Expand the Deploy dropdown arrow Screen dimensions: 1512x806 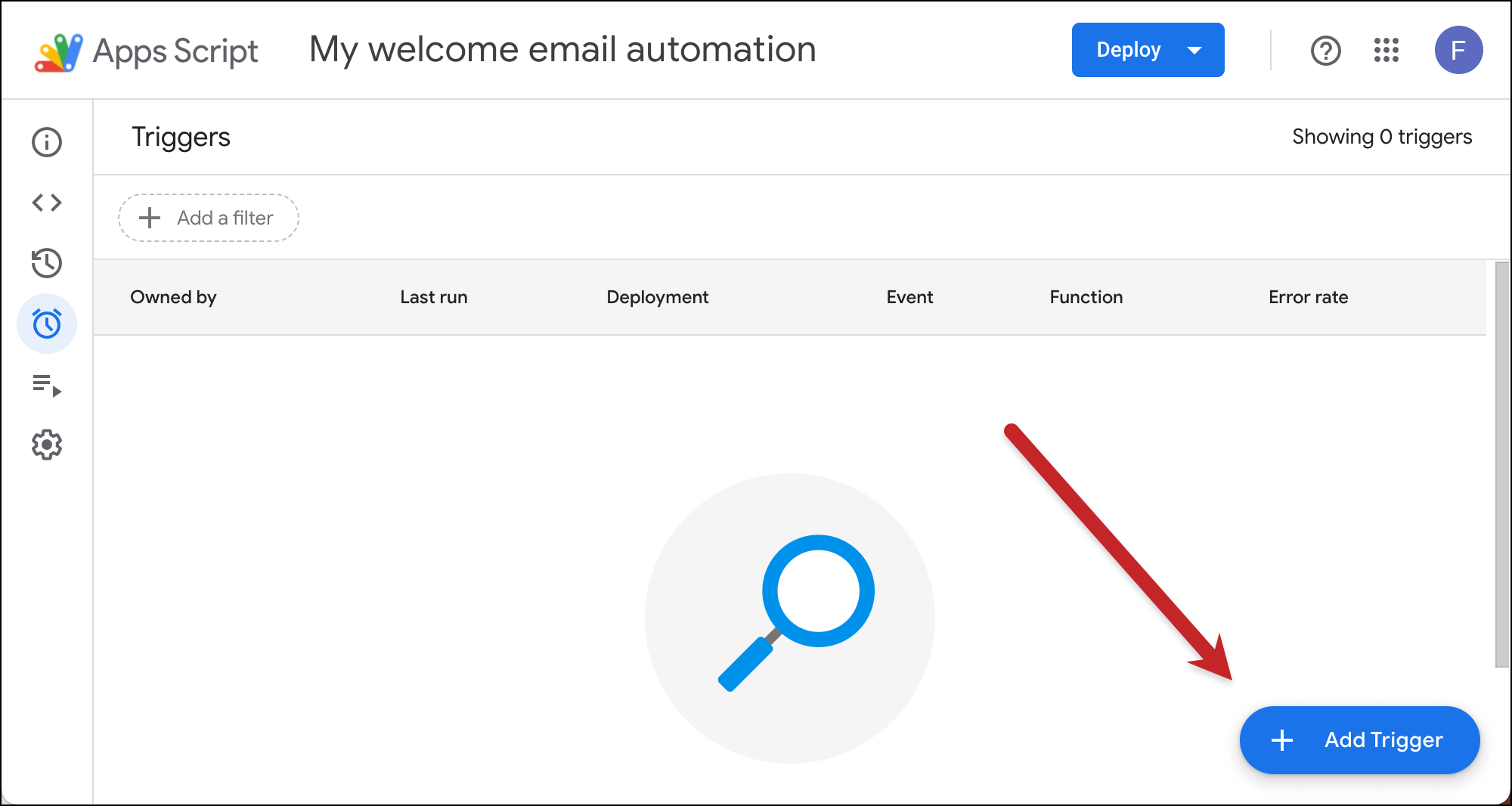tap(1194, 51)
